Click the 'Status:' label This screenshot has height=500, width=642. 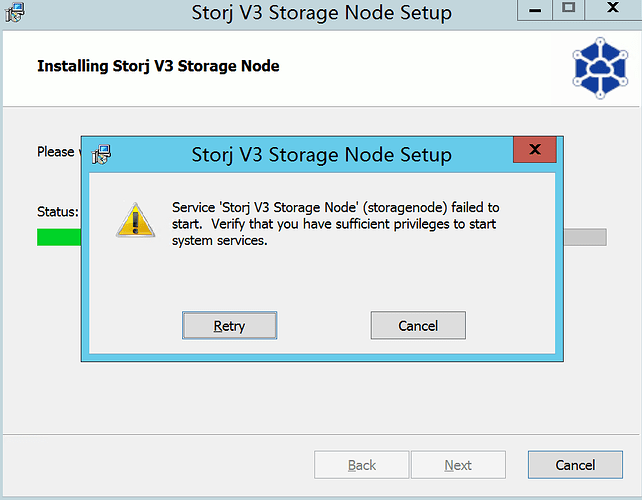tap(57, 211)
